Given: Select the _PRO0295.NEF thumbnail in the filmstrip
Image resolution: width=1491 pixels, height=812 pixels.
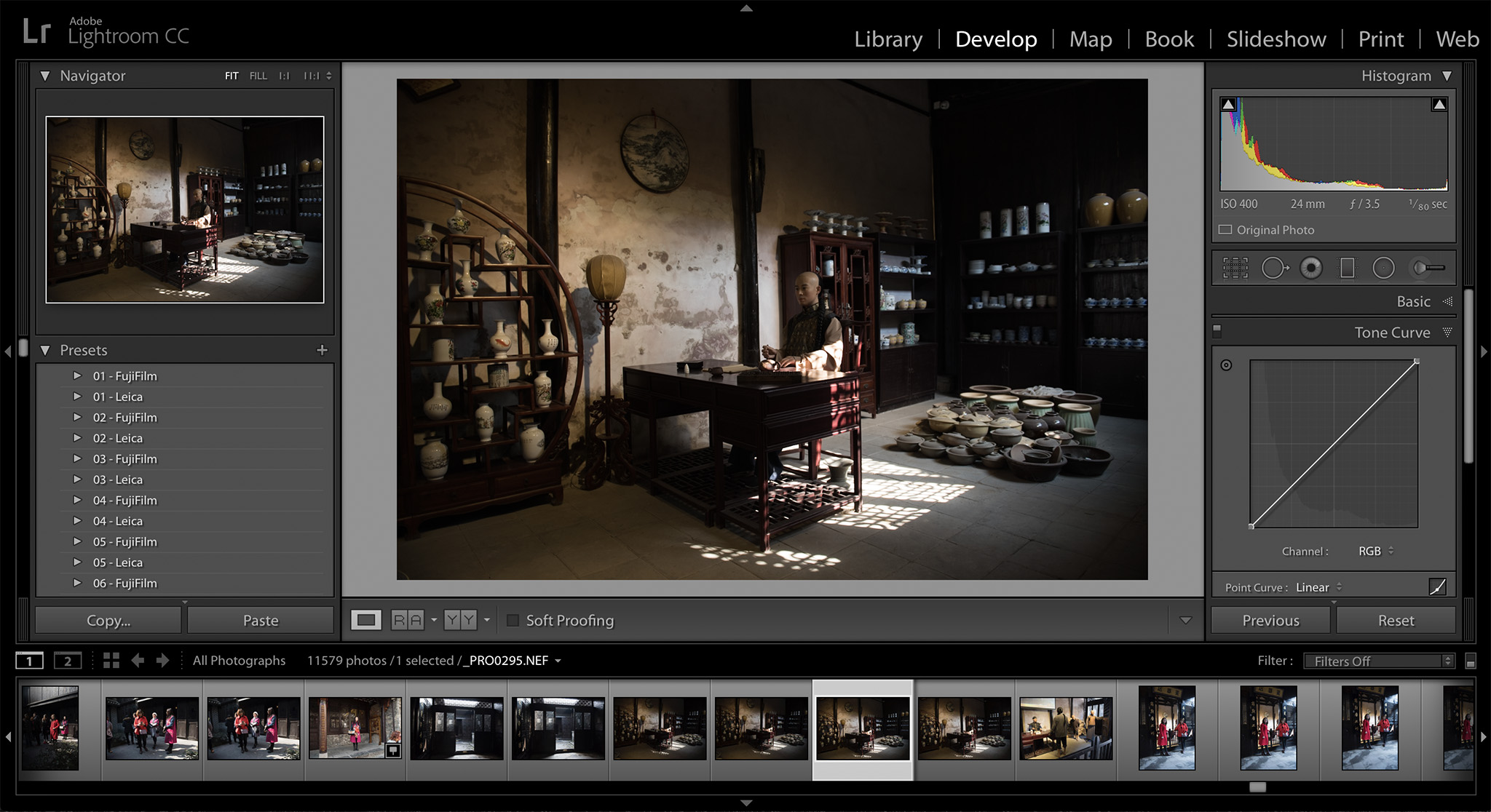Looking at the screenshot, I should click(862, 730).
